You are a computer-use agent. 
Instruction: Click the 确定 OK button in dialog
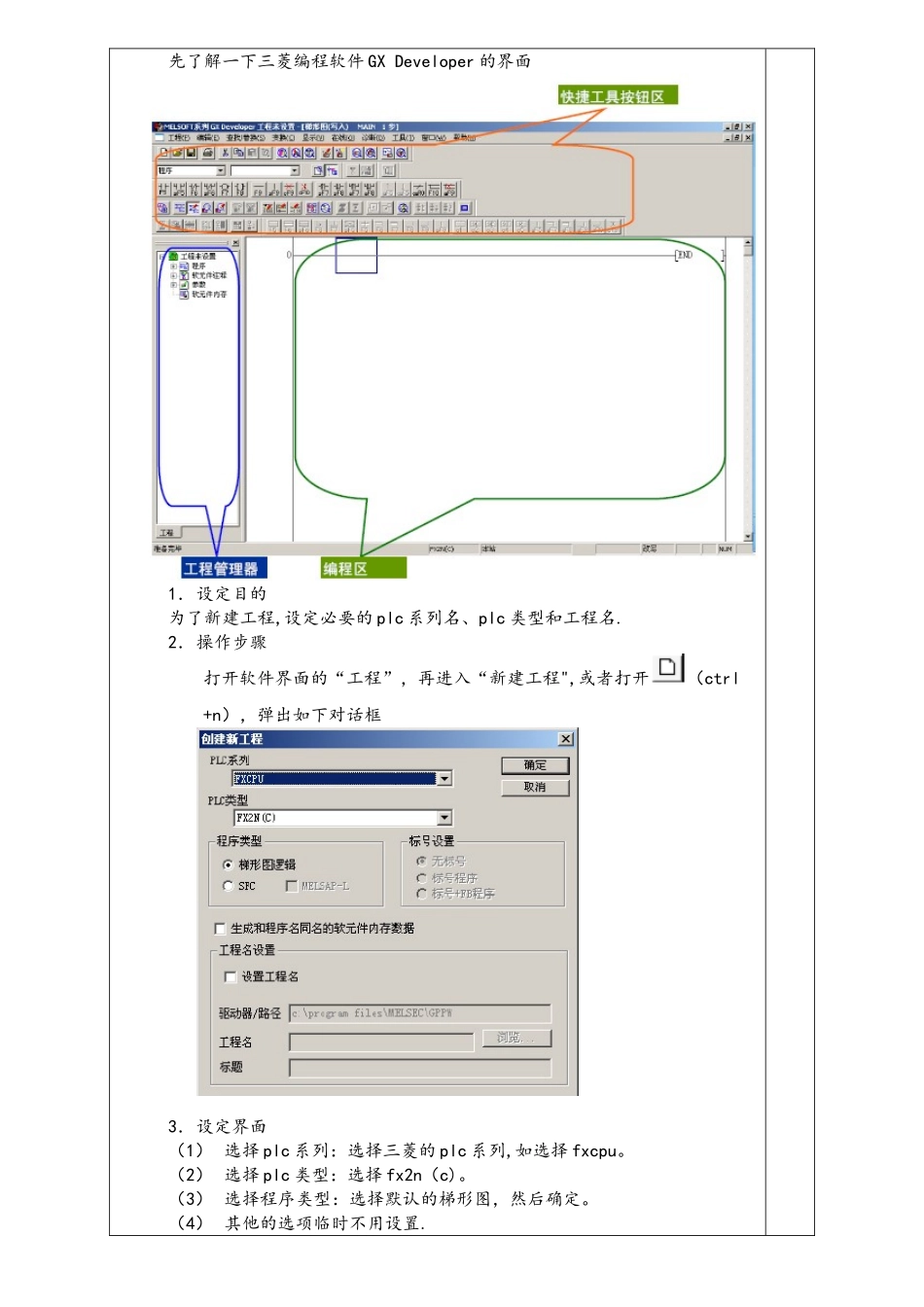click(535, 765)
